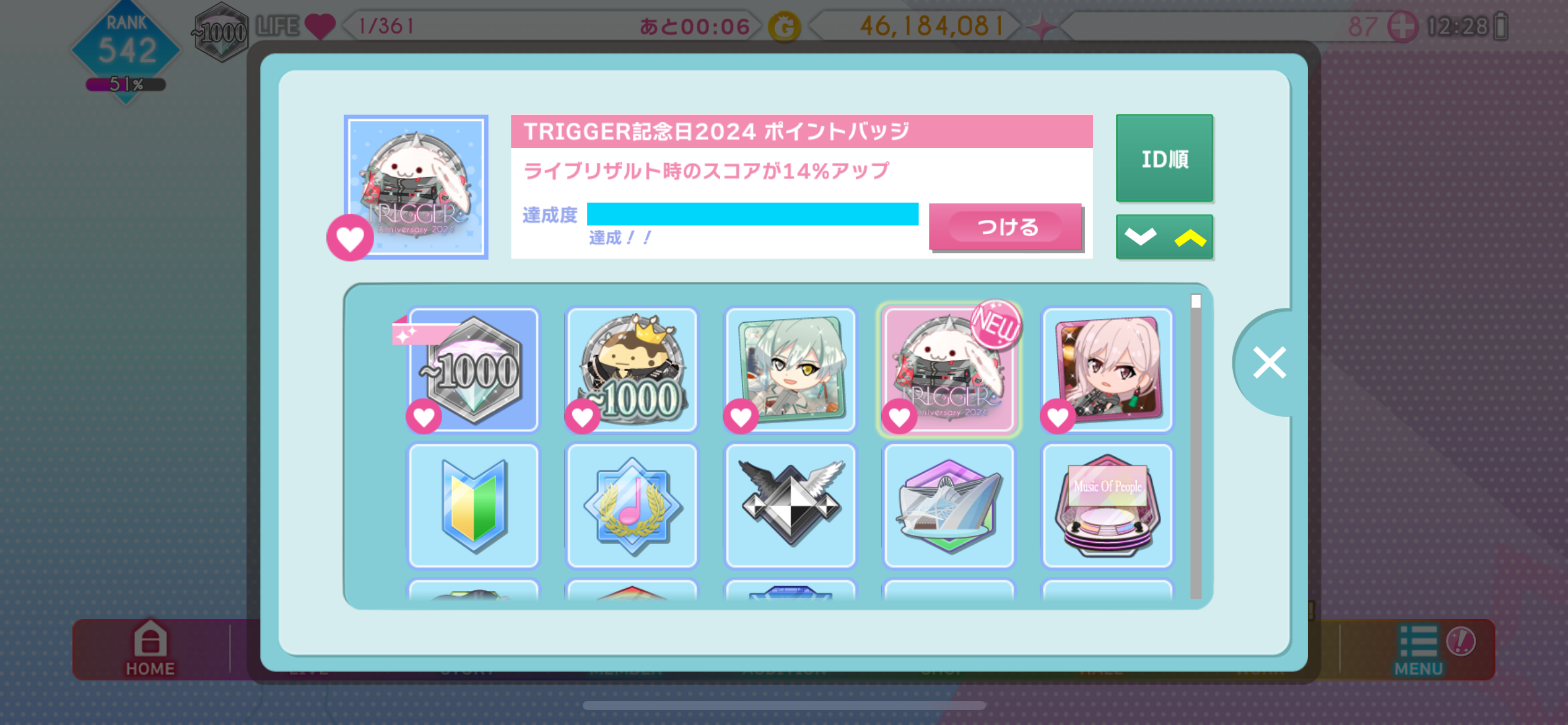This screenshot has width=1568, height=725.
Task: Select the beginner shield badge
Action: pos(473,506)
